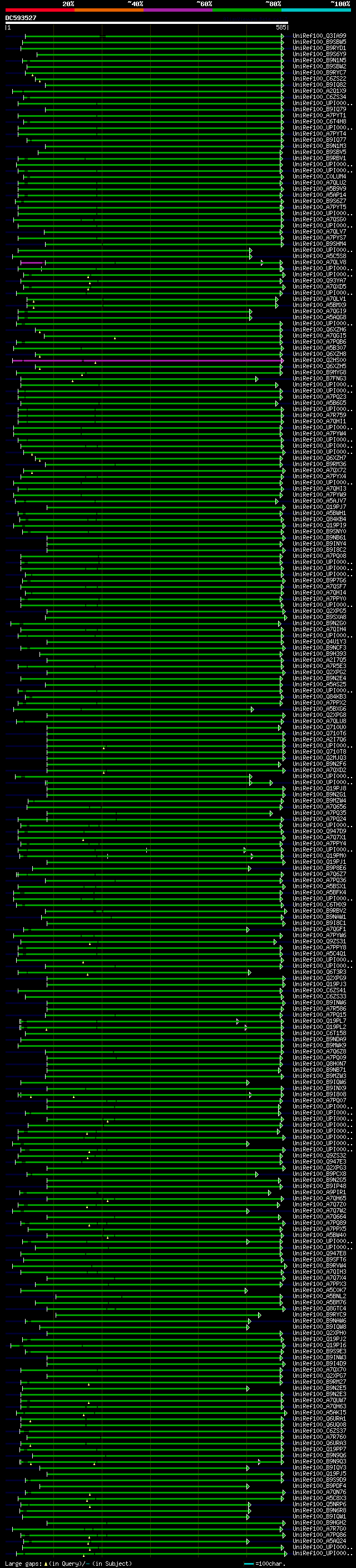Open hit UniRef100_B9S6Y9
Image resolution: width=356 pixels, height=1568 pixels.
click(319, 54)
